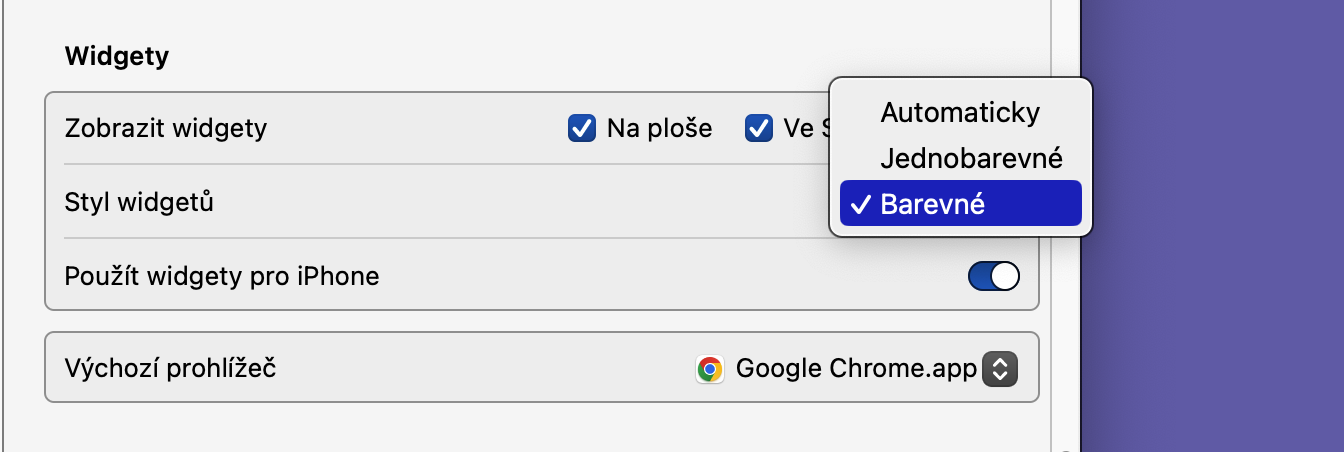The width and height of the screenshot is (1344, 452).
Task: Toggle the "Na ploše" checkbox
Action: coord(582,128)
